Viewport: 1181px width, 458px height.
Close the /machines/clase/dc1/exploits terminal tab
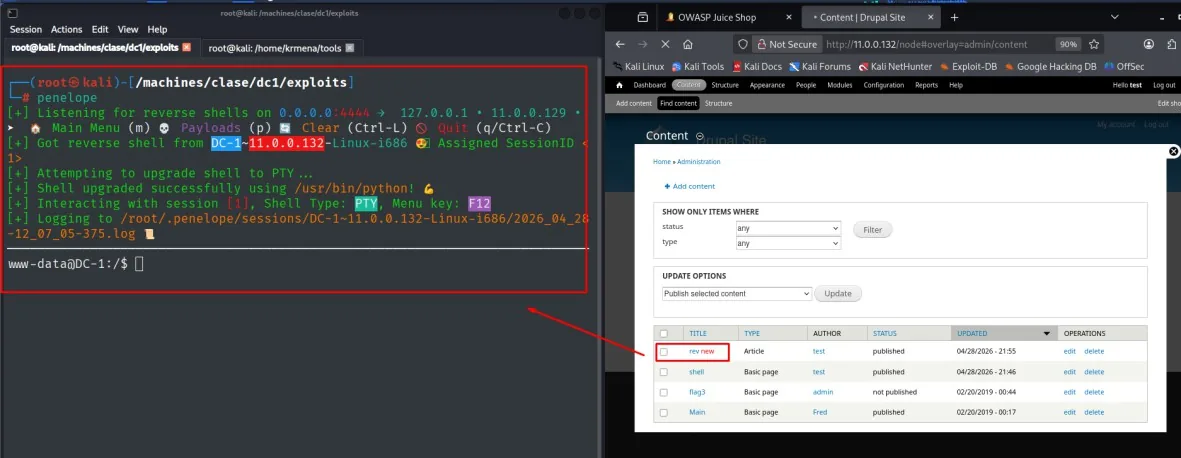pos(187,47)
